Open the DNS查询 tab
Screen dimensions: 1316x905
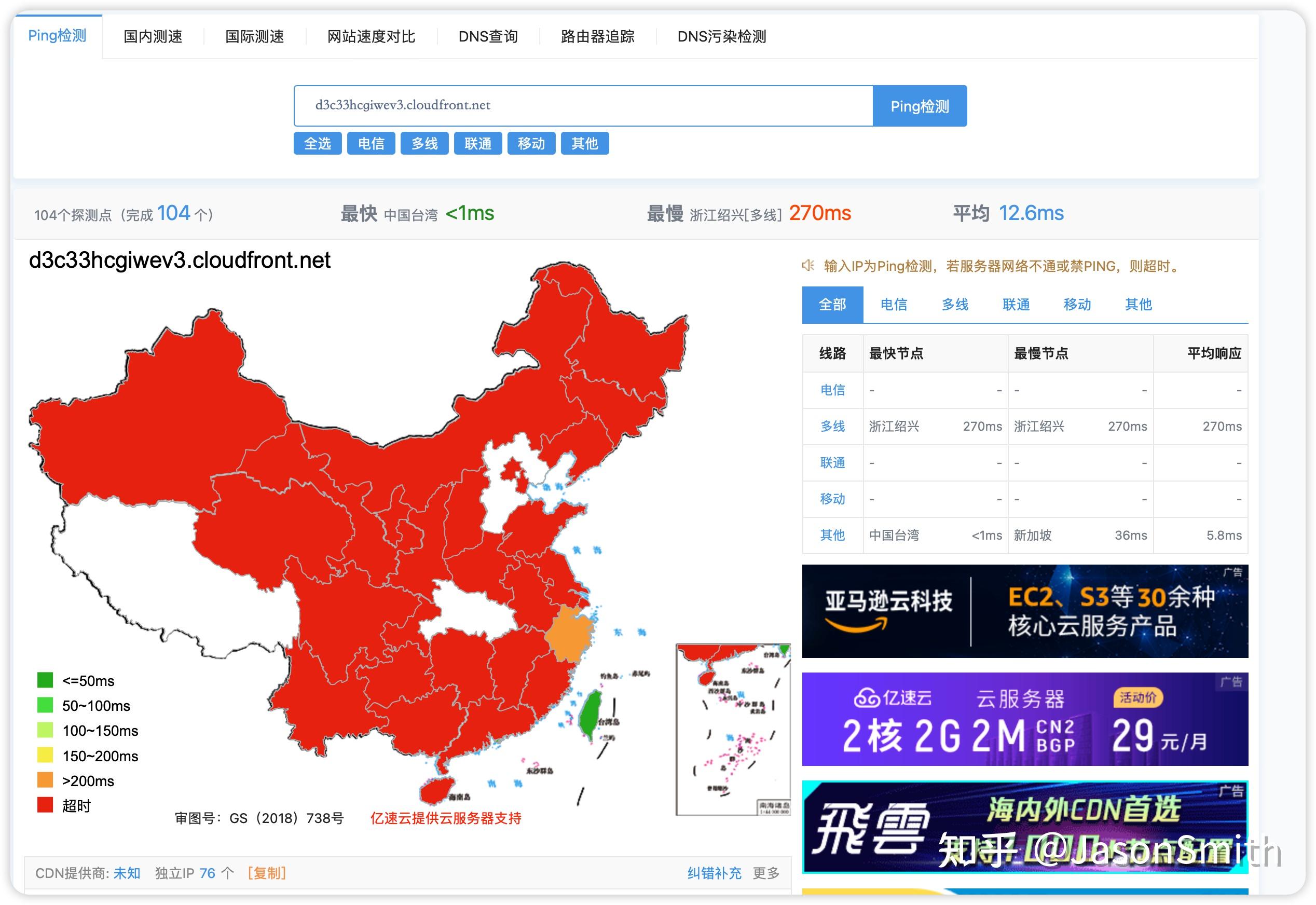coord(488,37)
